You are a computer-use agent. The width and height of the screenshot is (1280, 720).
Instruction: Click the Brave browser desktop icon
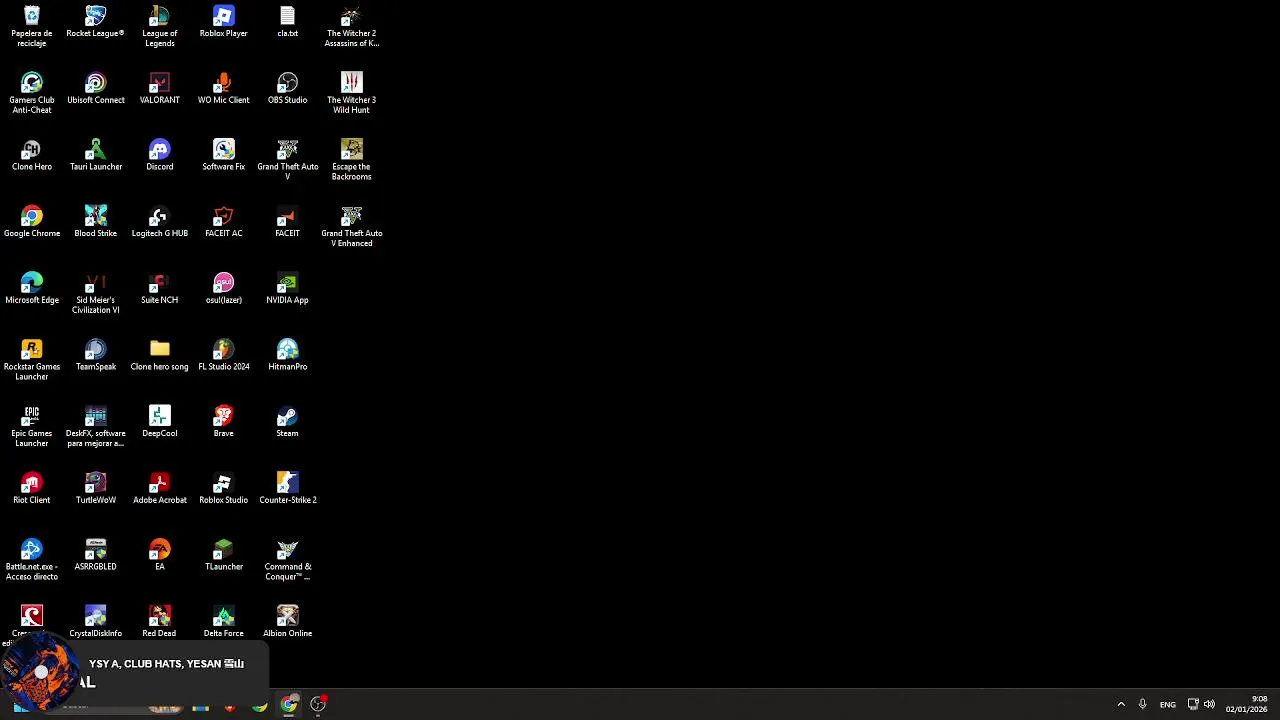224,422
